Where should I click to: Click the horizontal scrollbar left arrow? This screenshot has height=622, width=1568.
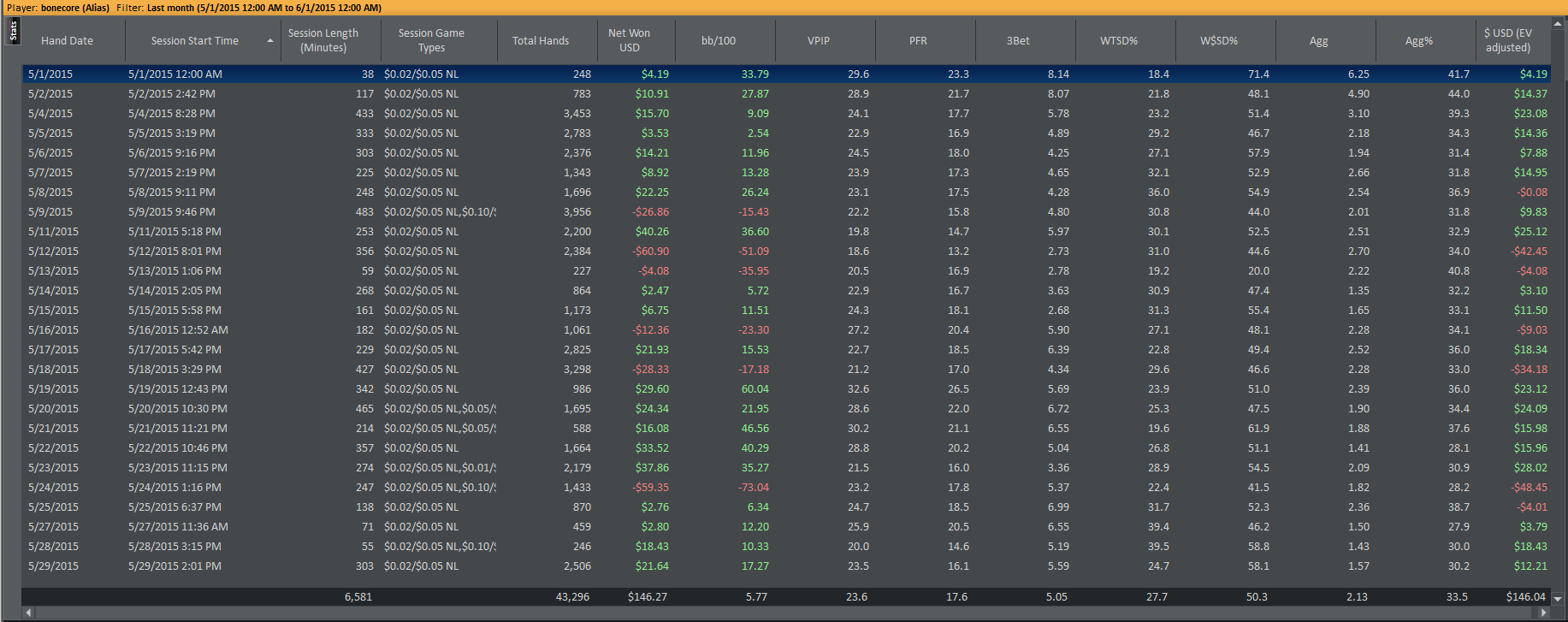[x=29, y=613]
